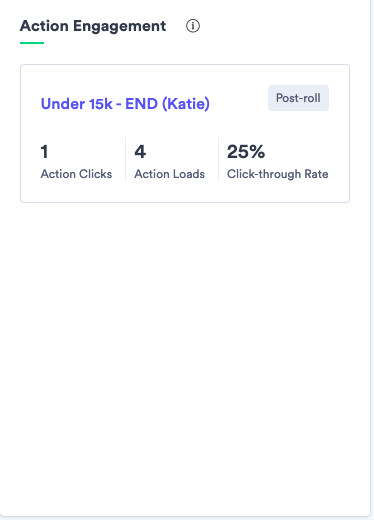Click the word Katie in the action title
The image size is (374, 520).
[x=185, y=104]
